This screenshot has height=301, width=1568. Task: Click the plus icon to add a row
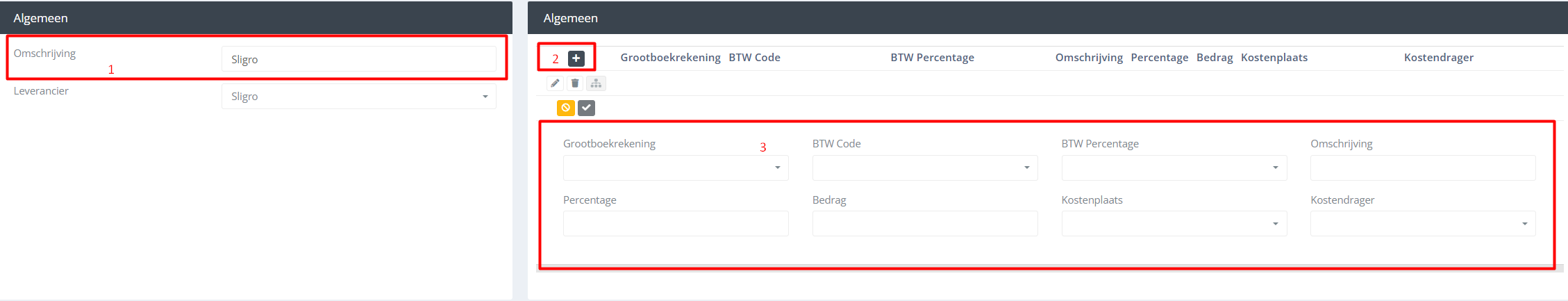576,58
